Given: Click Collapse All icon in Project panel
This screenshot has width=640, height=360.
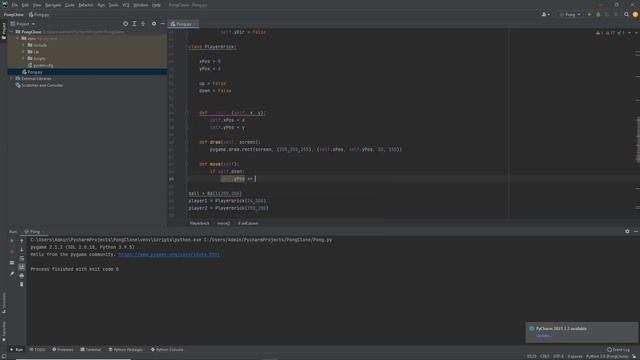Looking at the screenshot, I should click(x=143, y=24).
